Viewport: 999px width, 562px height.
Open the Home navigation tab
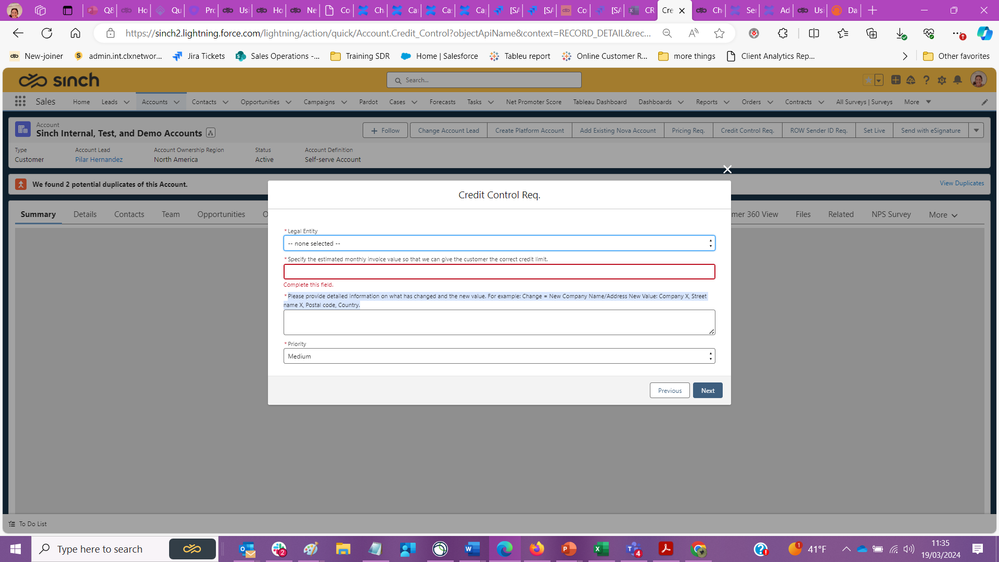(x=81, y=102)
